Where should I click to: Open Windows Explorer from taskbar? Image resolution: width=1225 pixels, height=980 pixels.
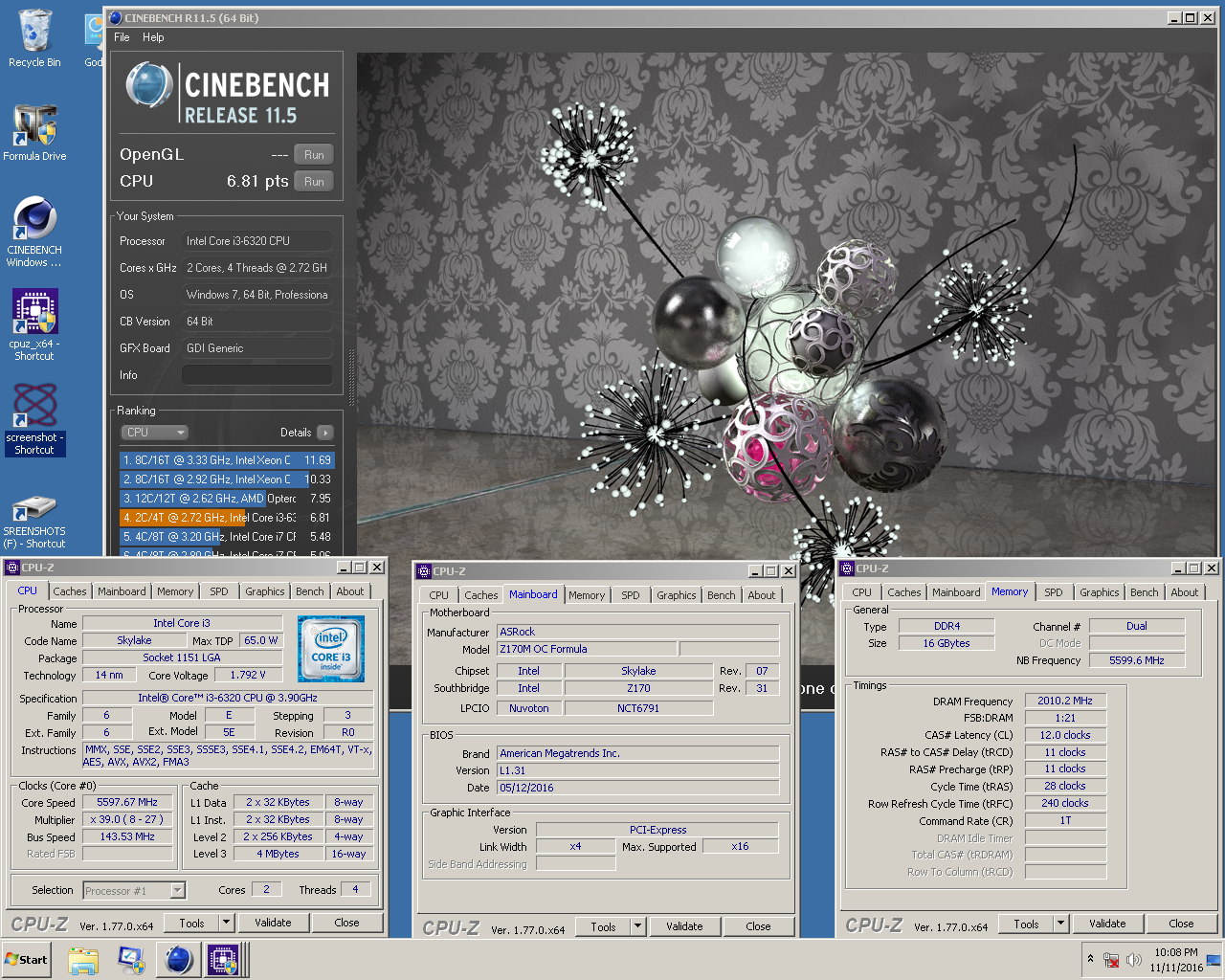tap(83, 960)
